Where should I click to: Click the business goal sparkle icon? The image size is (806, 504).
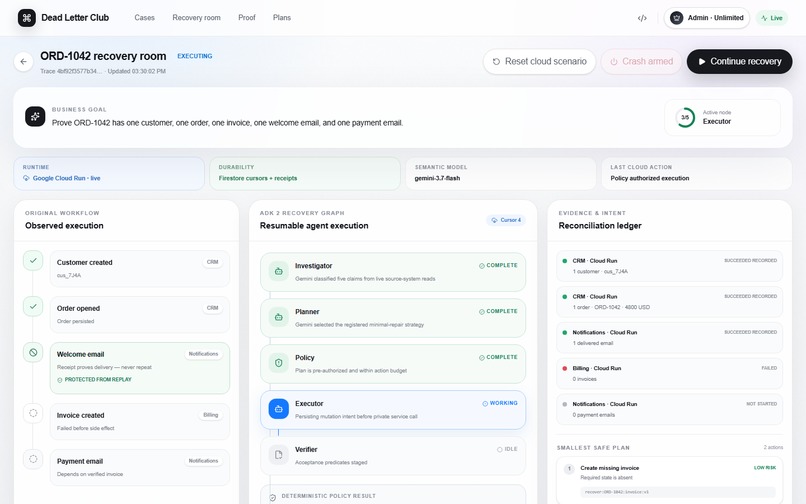[35, 117]
